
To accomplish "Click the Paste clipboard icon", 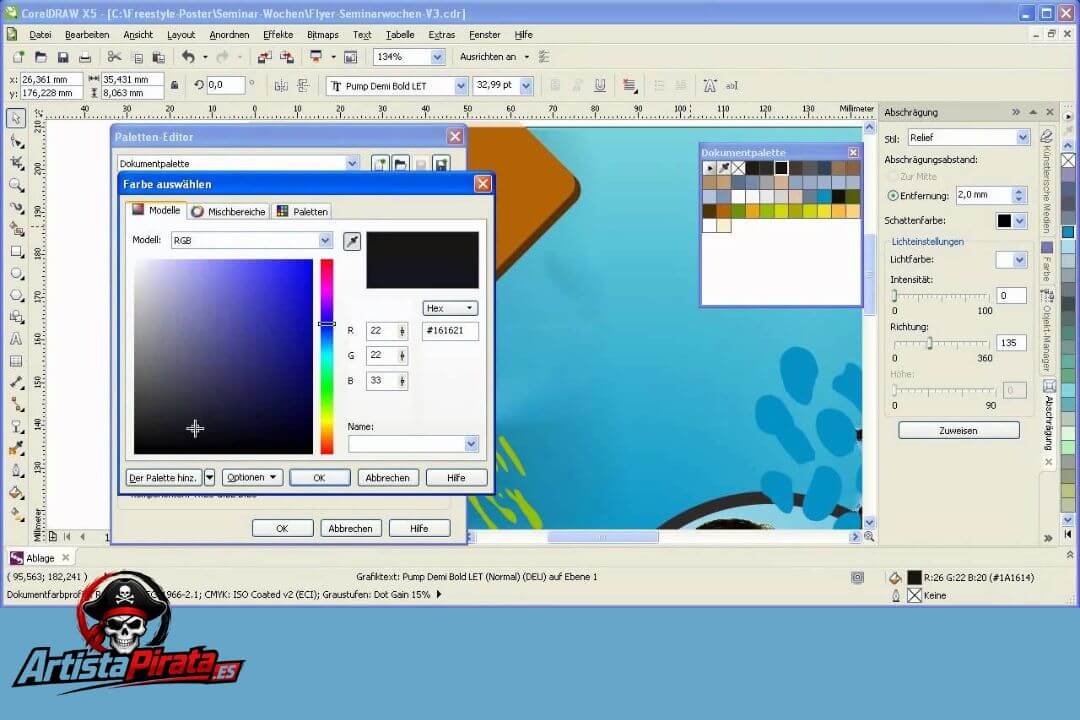I will click(x=158, y=57).
